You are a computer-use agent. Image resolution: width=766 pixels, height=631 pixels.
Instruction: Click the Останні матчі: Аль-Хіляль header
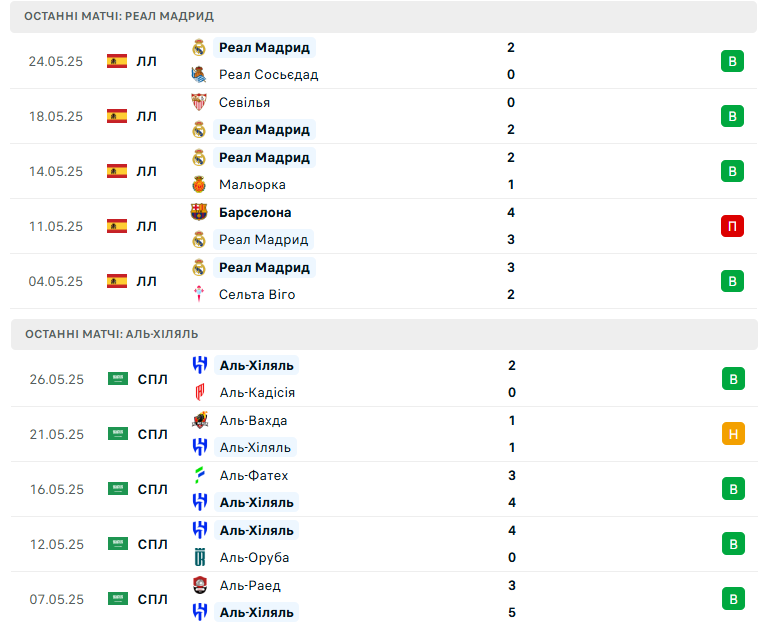pos(384,334)
